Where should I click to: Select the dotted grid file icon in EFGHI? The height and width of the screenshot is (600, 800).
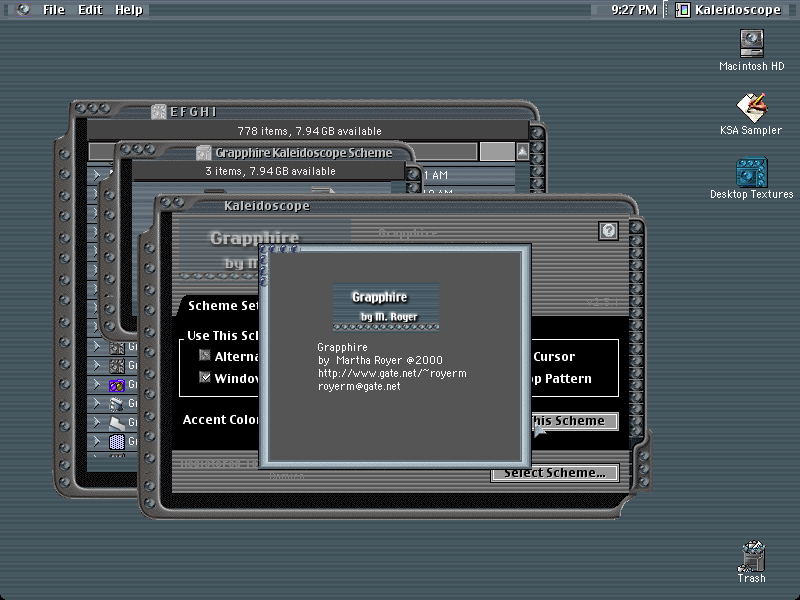click(117, 442)
